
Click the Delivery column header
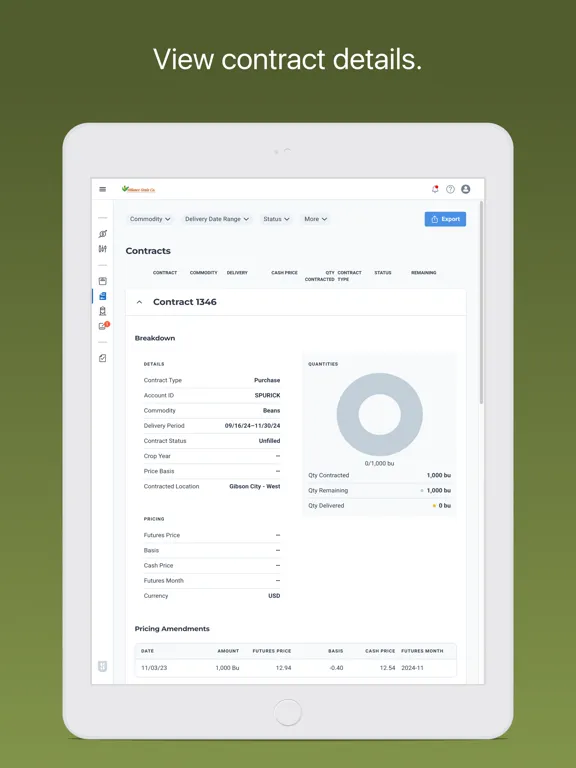[x=237, y=272]
